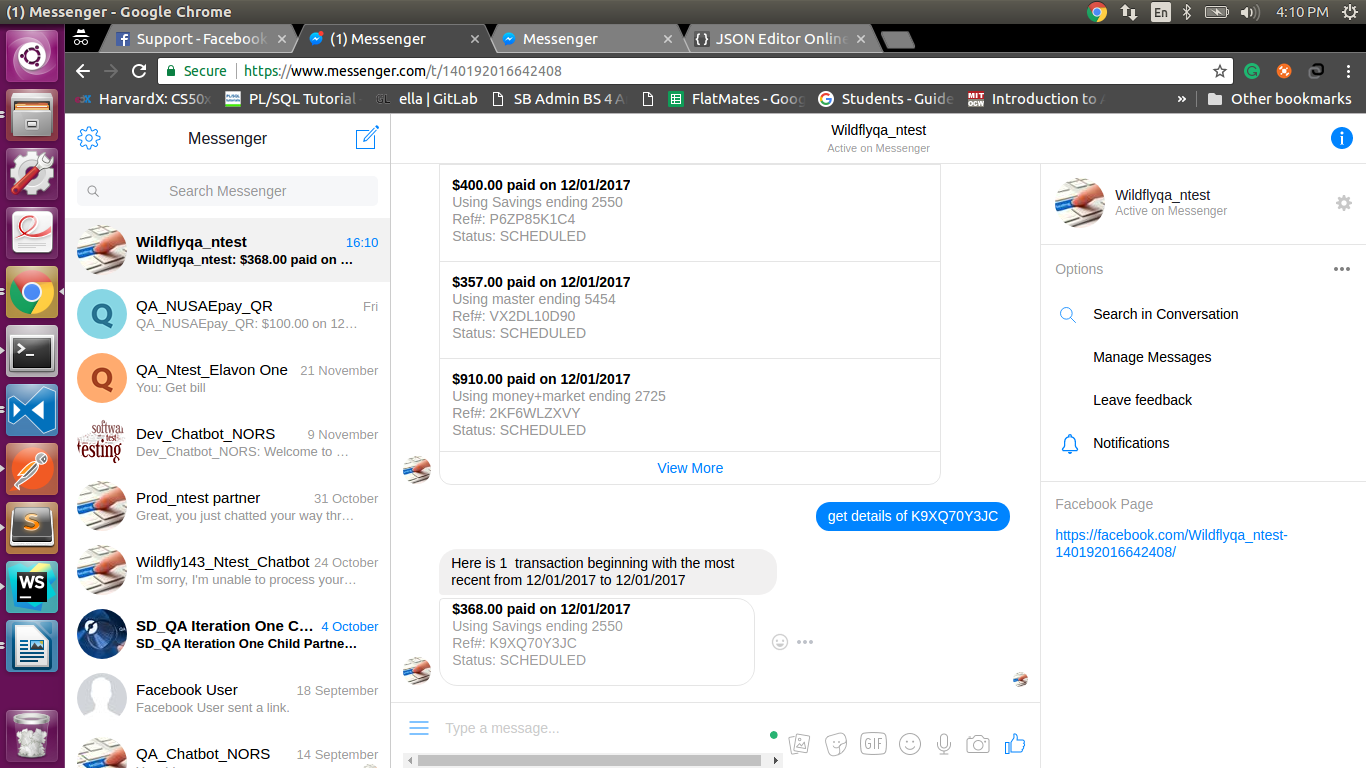Open Other bookmarks folder
Image resolution: width=1366 pixels, height=768 pixels.
[1280, 99]
